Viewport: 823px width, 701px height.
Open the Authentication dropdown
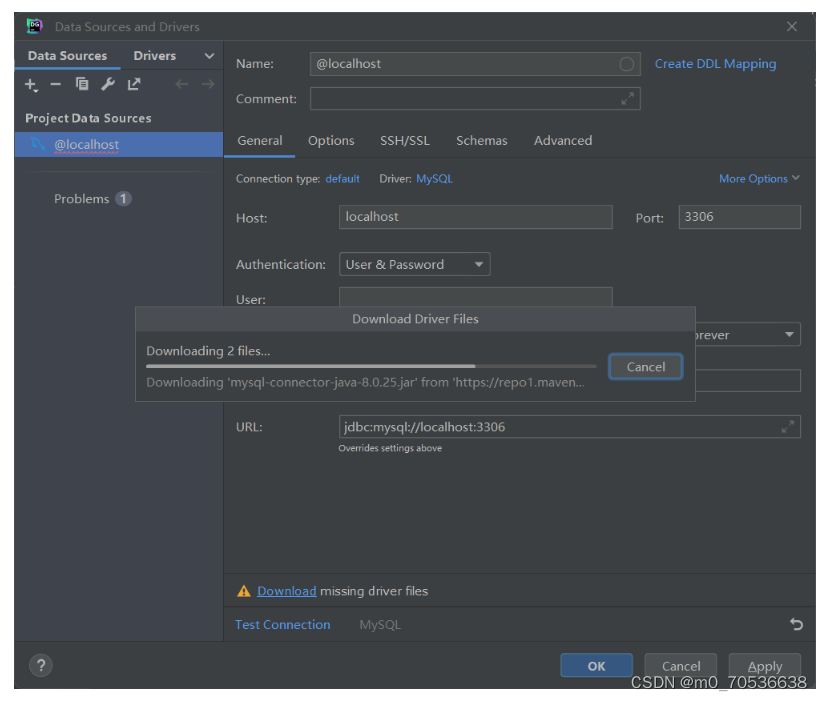point(415,264)
